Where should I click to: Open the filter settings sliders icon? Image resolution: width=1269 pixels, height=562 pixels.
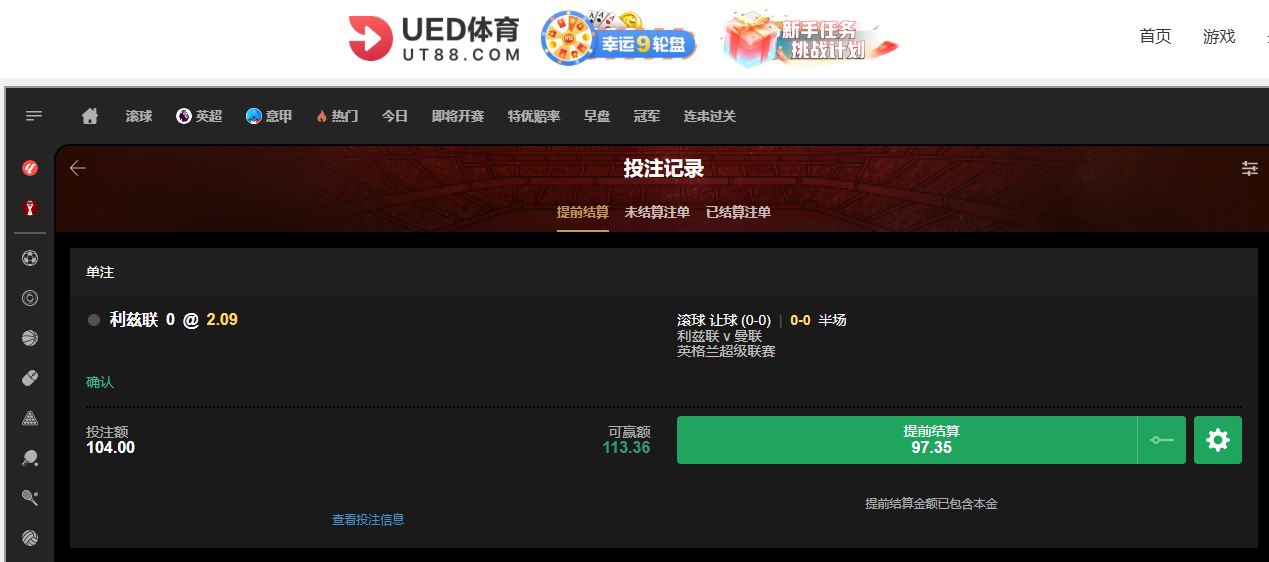(1249, 168)
